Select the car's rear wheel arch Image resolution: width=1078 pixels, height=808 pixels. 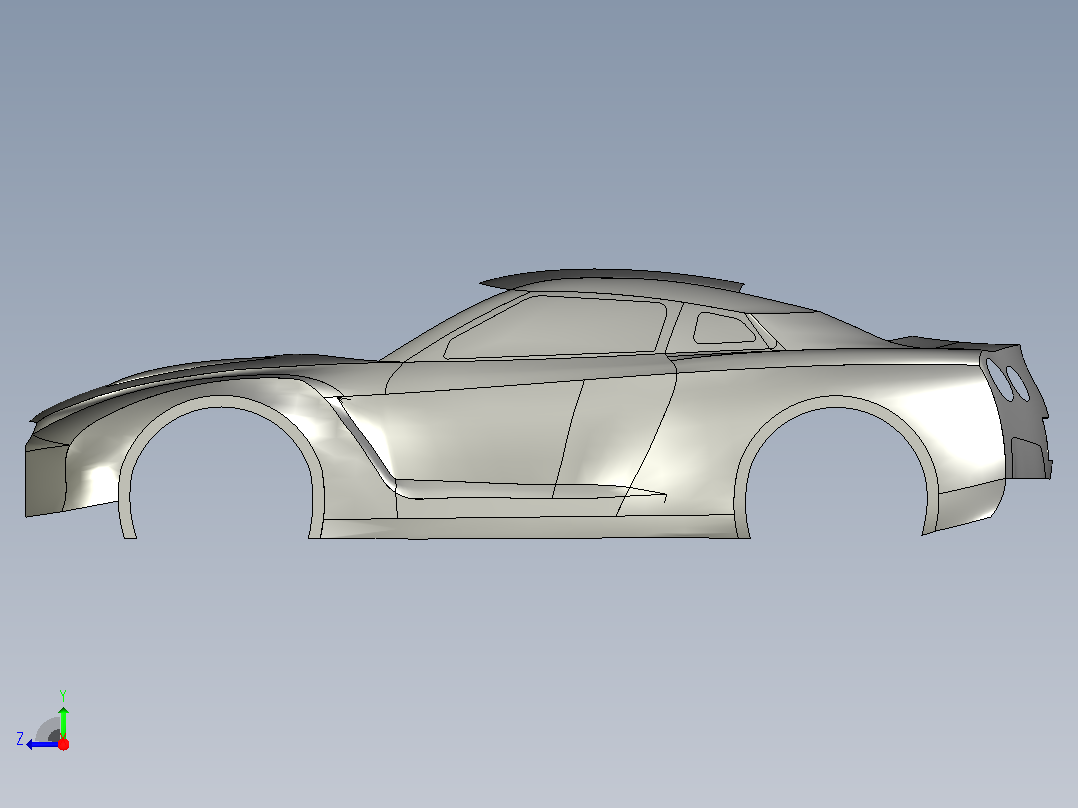click(836, 402)
